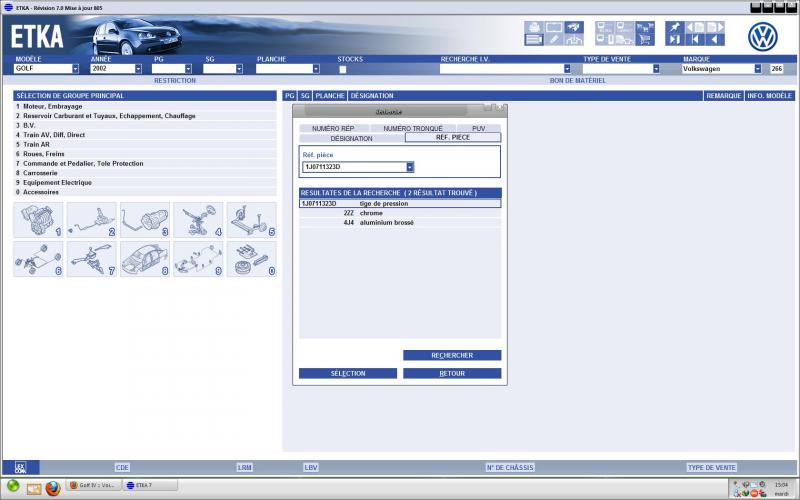Image resolution: width=800 pixels, height=500 pixels.
Task: Click the pushpin icon
Action: [x=674, y=27]
